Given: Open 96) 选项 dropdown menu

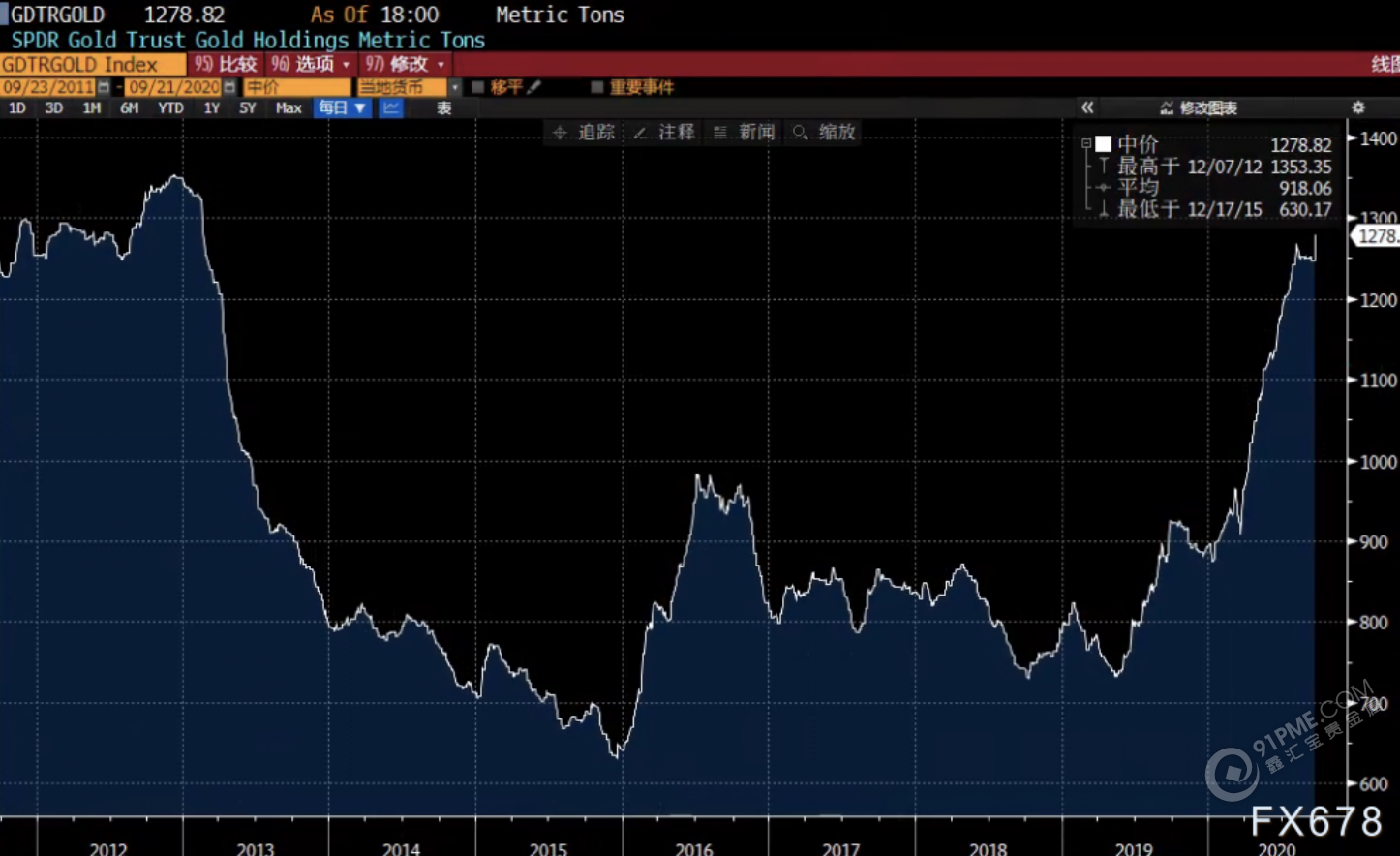Looking at the screenshot, I should [x=310, y=64].
